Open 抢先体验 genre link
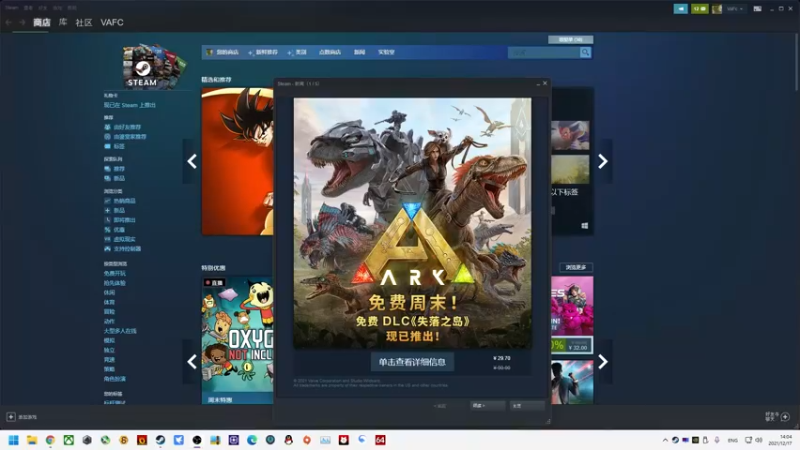Viewport: 800px width, 450px height. click(x=115, y=283)
